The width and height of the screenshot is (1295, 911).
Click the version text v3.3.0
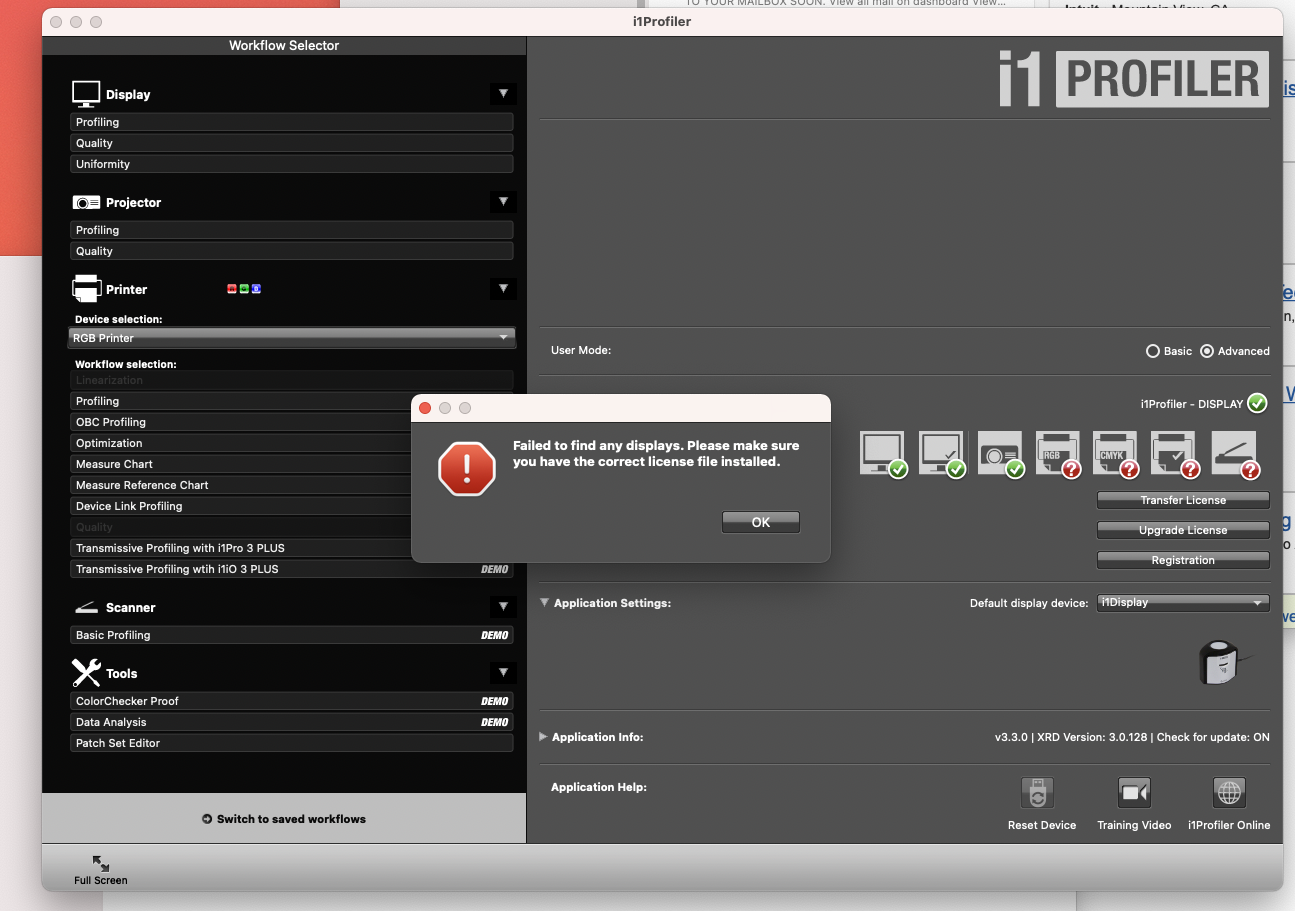click(x=1011, y=737)
